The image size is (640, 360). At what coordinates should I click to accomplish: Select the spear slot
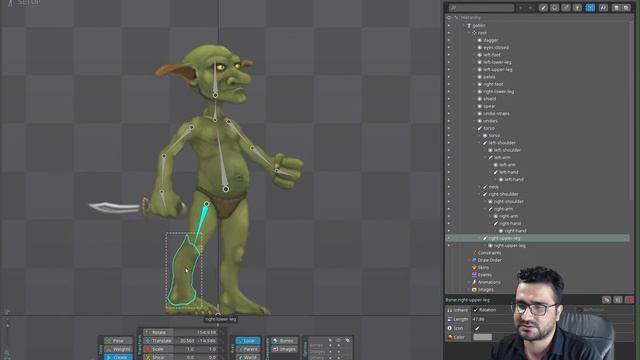tap(489, 106)
